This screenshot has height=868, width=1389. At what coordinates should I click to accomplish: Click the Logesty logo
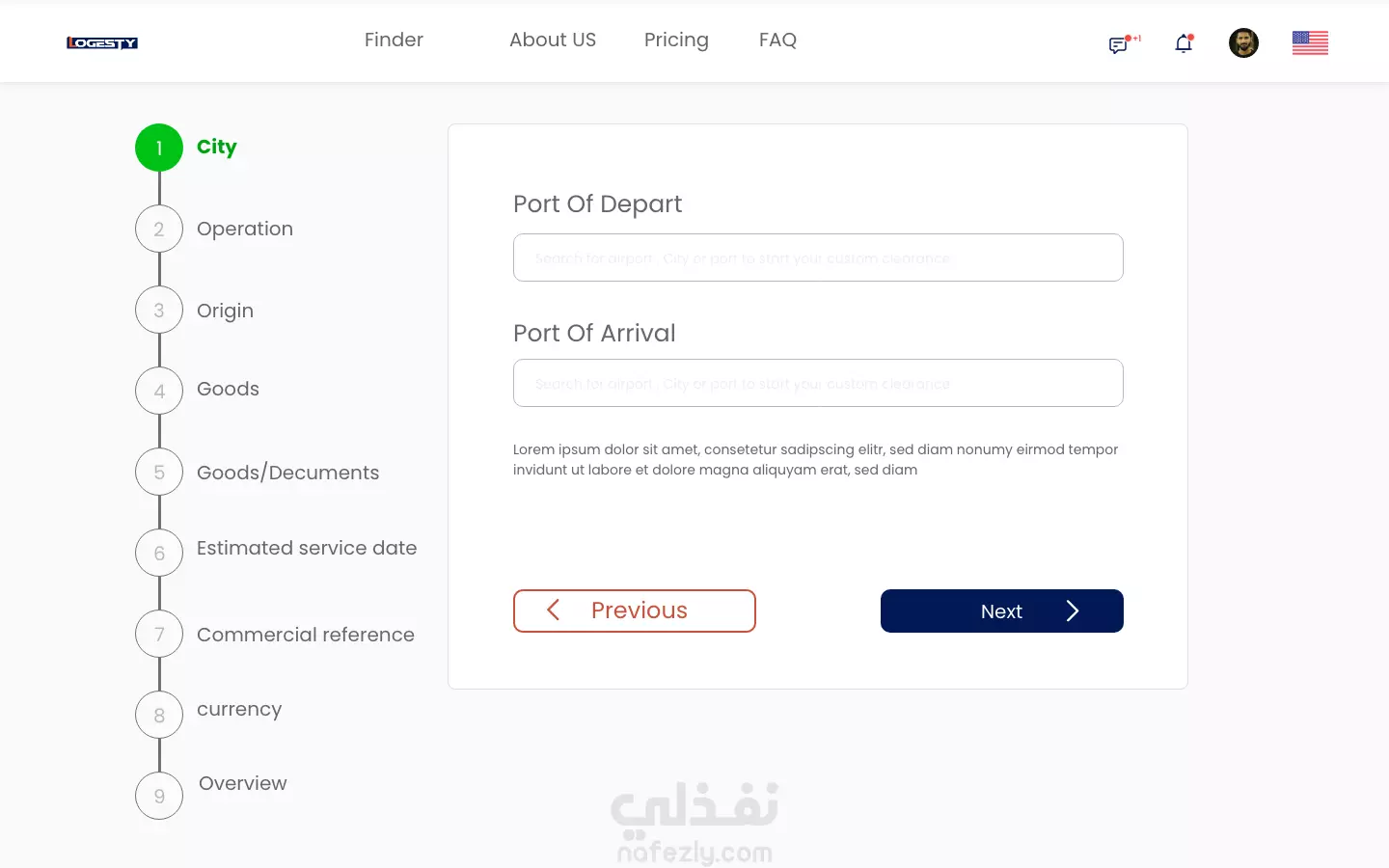click(102, 42)
